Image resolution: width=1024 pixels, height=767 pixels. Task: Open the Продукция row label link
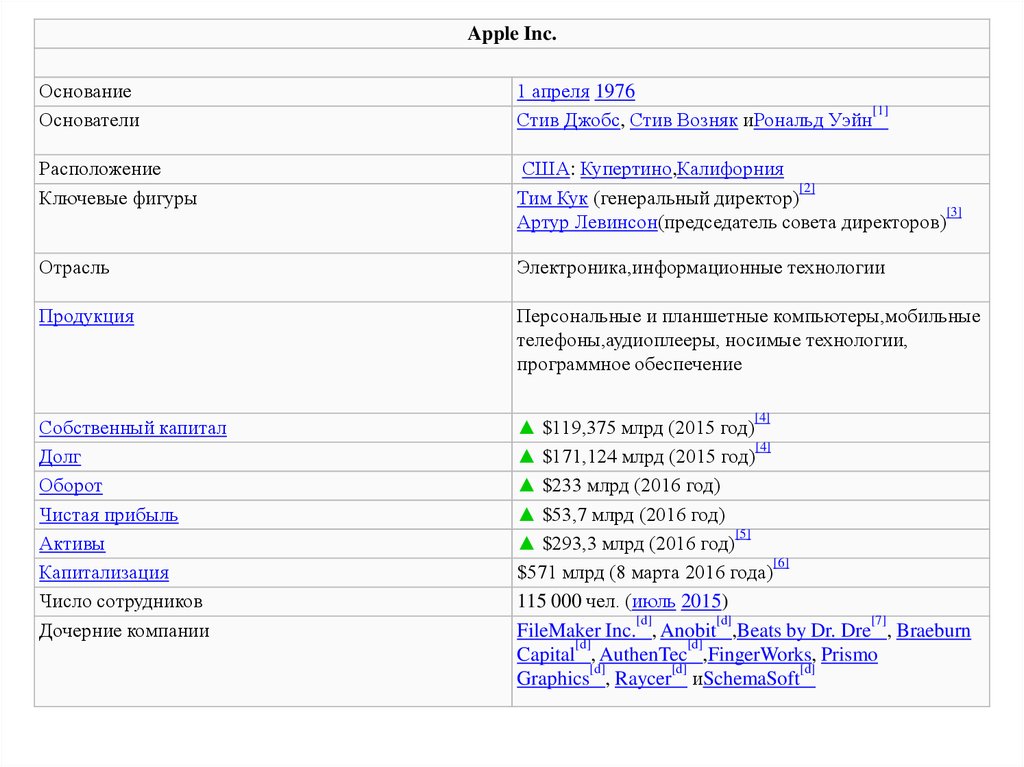coord(86,317)
